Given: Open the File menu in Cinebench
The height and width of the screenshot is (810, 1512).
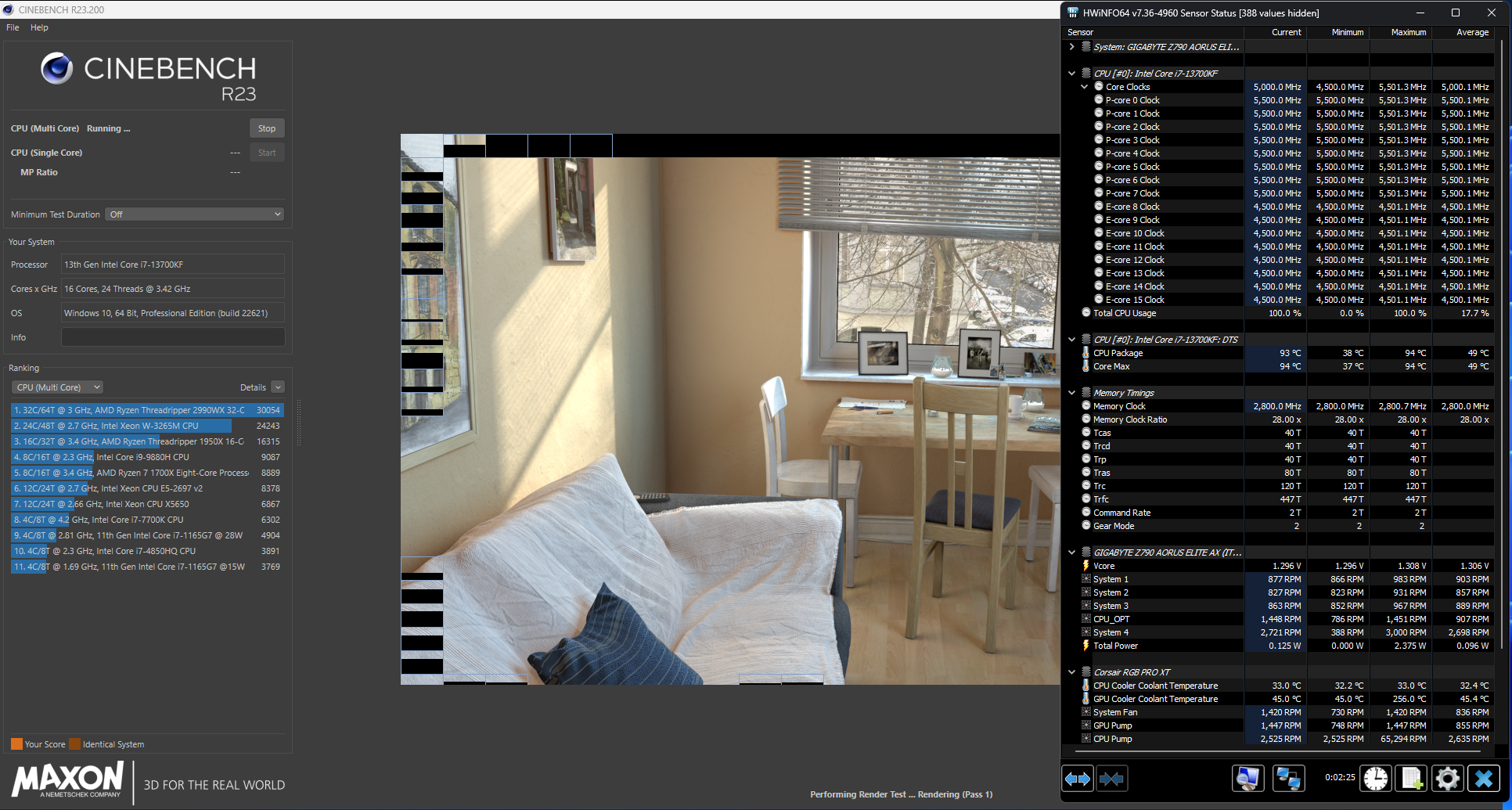Looking at the screenshot, I should click(x=13, y=27).
